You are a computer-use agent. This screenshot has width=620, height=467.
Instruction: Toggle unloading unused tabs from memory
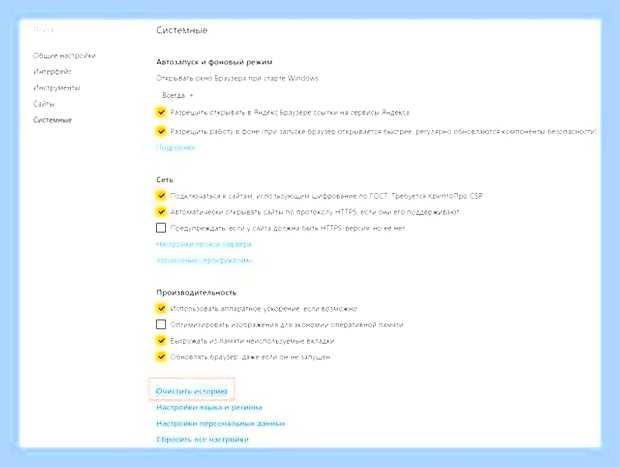point(161,340)
